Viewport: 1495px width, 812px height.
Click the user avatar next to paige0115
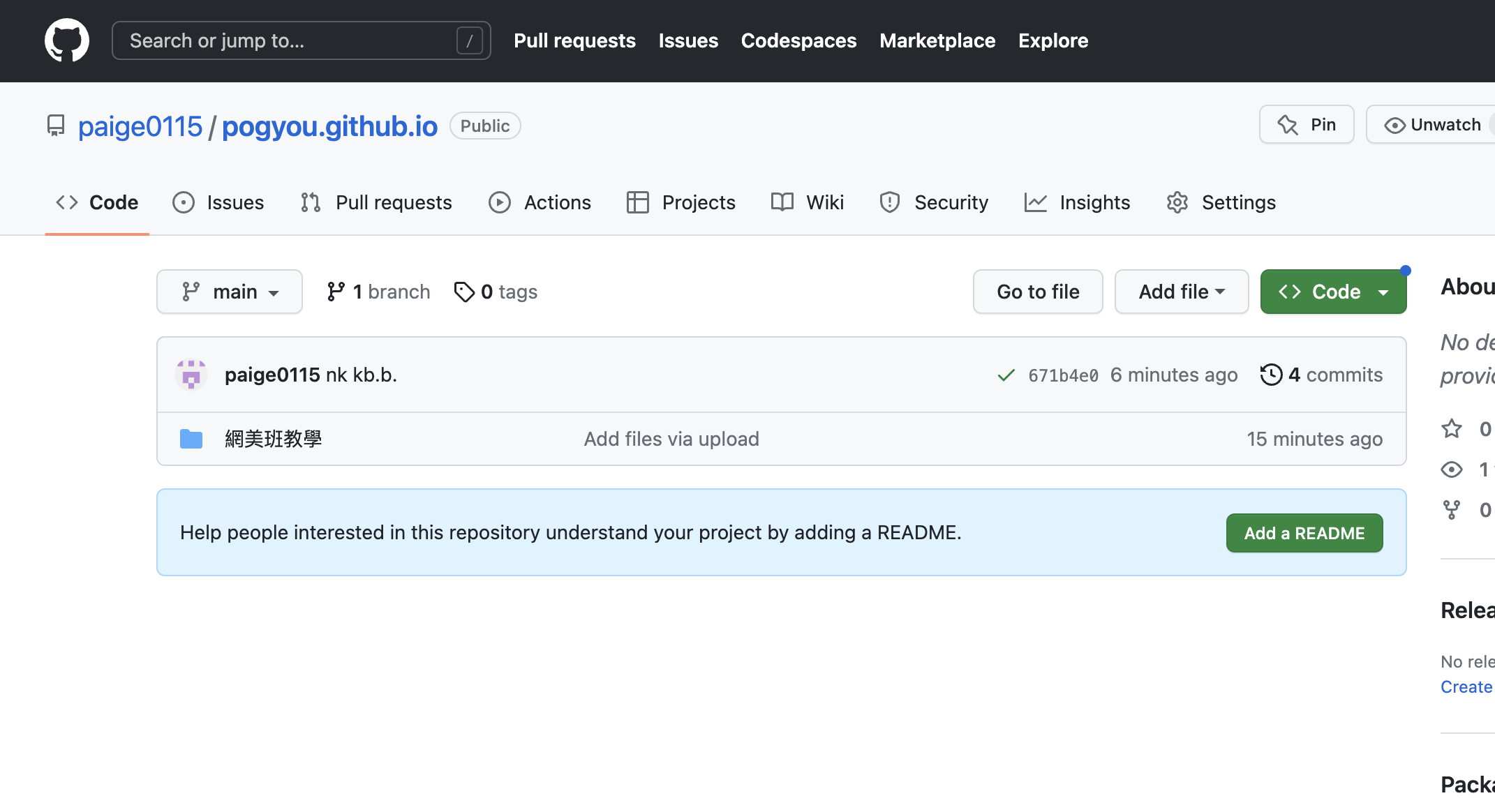tap(191, 375)
